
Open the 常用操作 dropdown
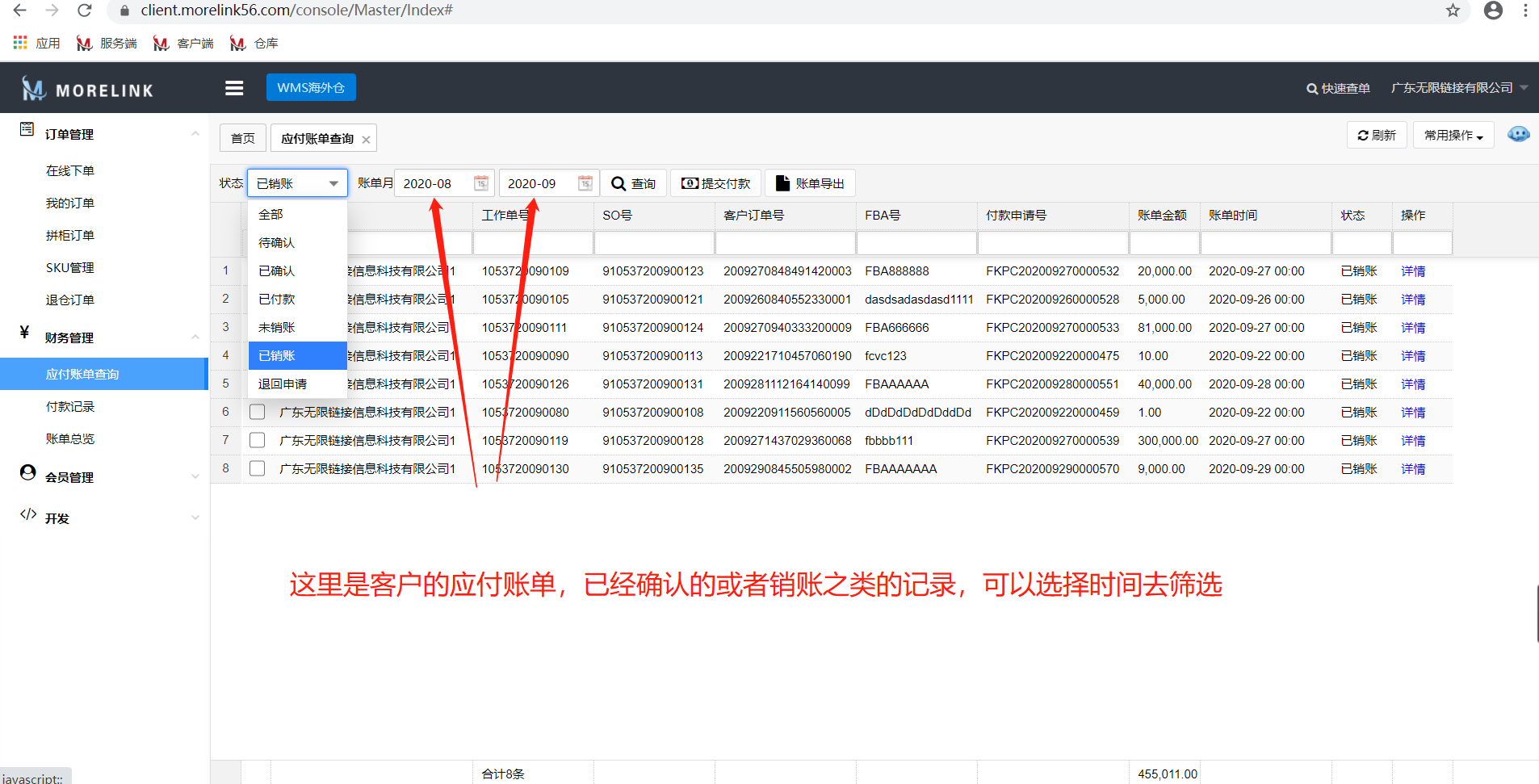click(1453, 135)
